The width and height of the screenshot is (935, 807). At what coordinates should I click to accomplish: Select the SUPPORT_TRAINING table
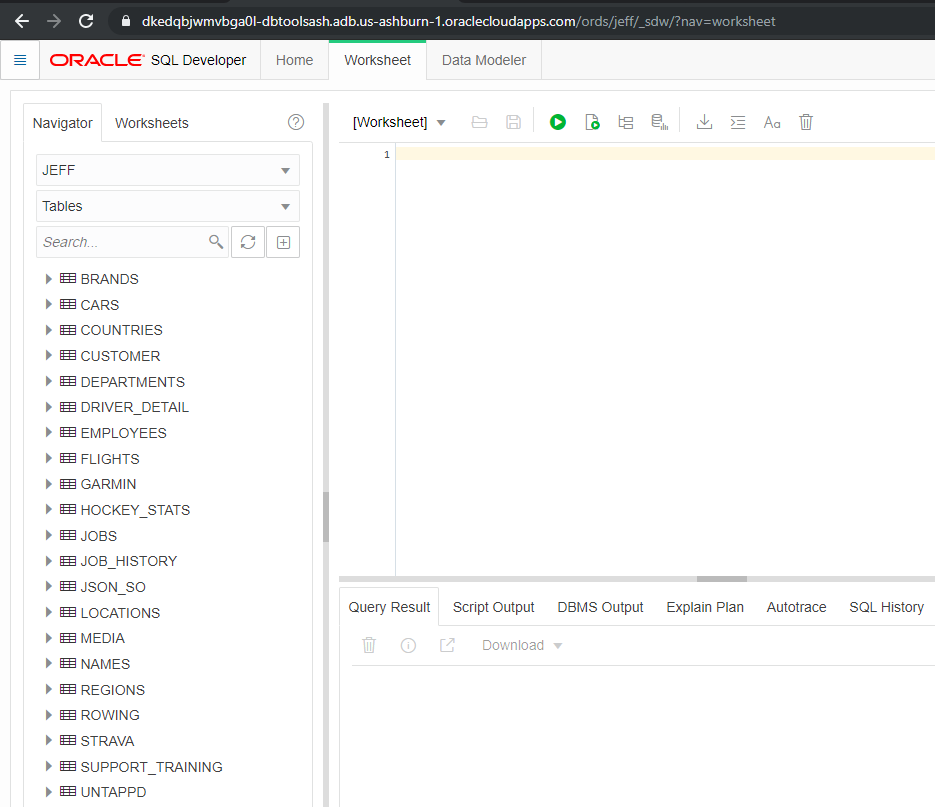(151, 767)
